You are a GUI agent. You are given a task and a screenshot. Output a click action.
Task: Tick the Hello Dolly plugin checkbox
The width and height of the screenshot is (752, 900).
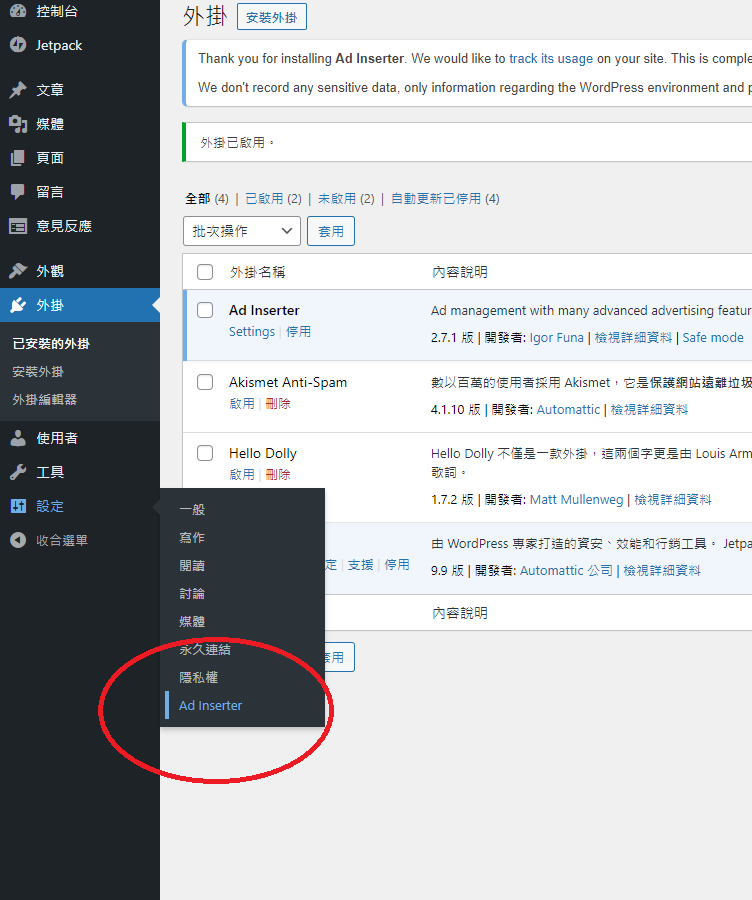(205, 453)
